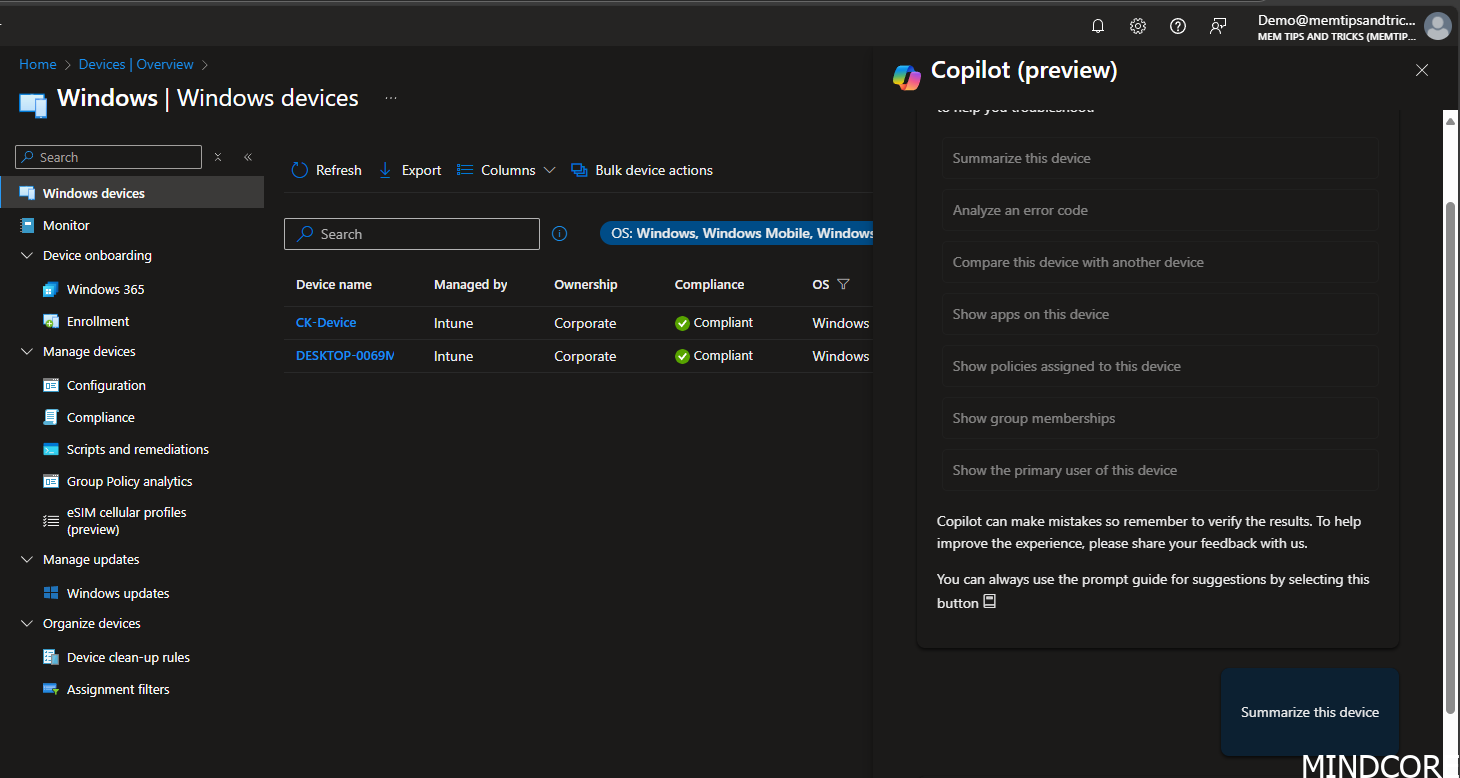Image resolution: width=1460 pixels, height=778 pixels.
Task: Click the Refresh icon to reload devices
Action: (x=299, y=170)
